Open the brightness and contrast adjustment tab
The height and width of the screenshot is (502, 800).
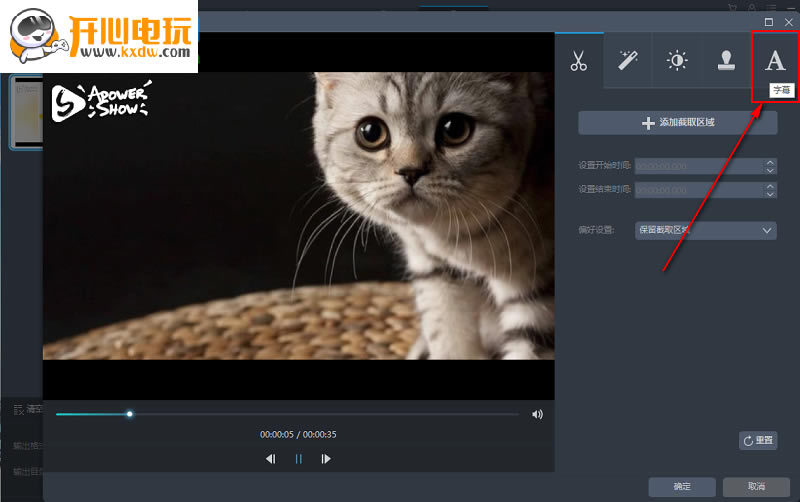[677, 61]
